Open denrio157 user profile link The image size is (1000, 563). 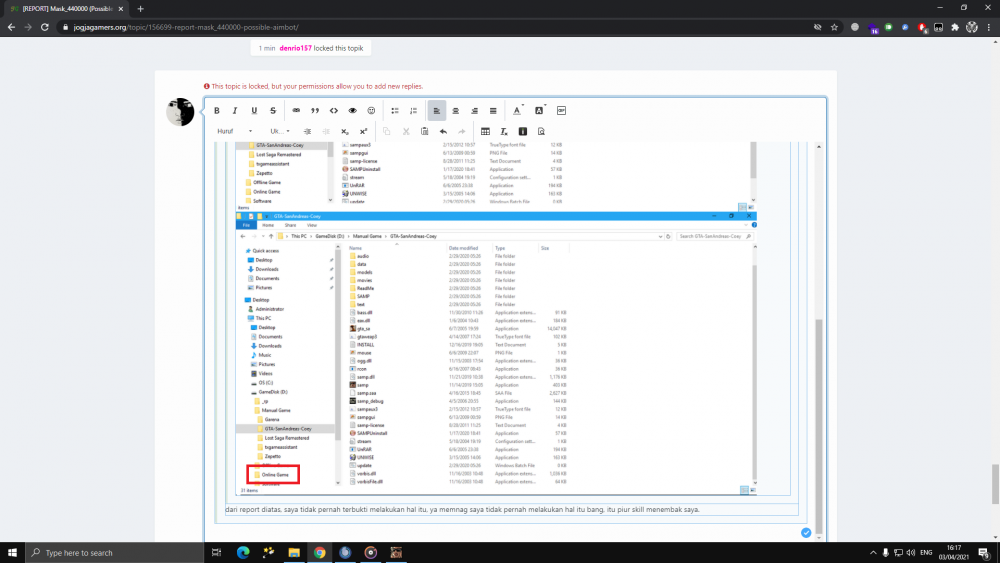coord(295,48)
